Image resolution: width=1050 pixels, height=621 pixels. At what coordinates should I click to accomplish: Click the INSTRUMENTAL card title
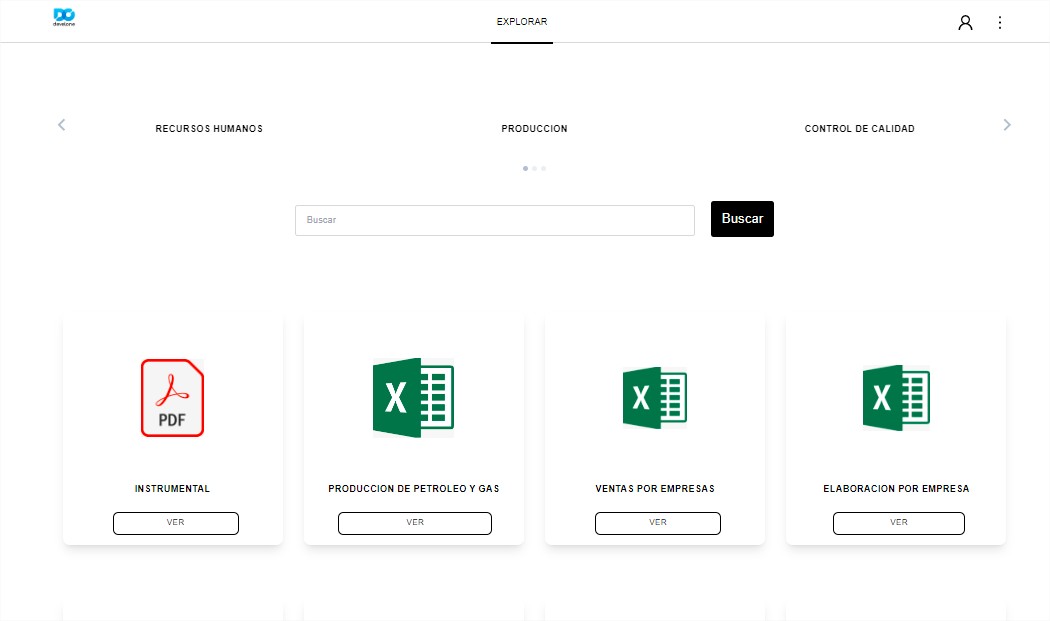point(172,489)
